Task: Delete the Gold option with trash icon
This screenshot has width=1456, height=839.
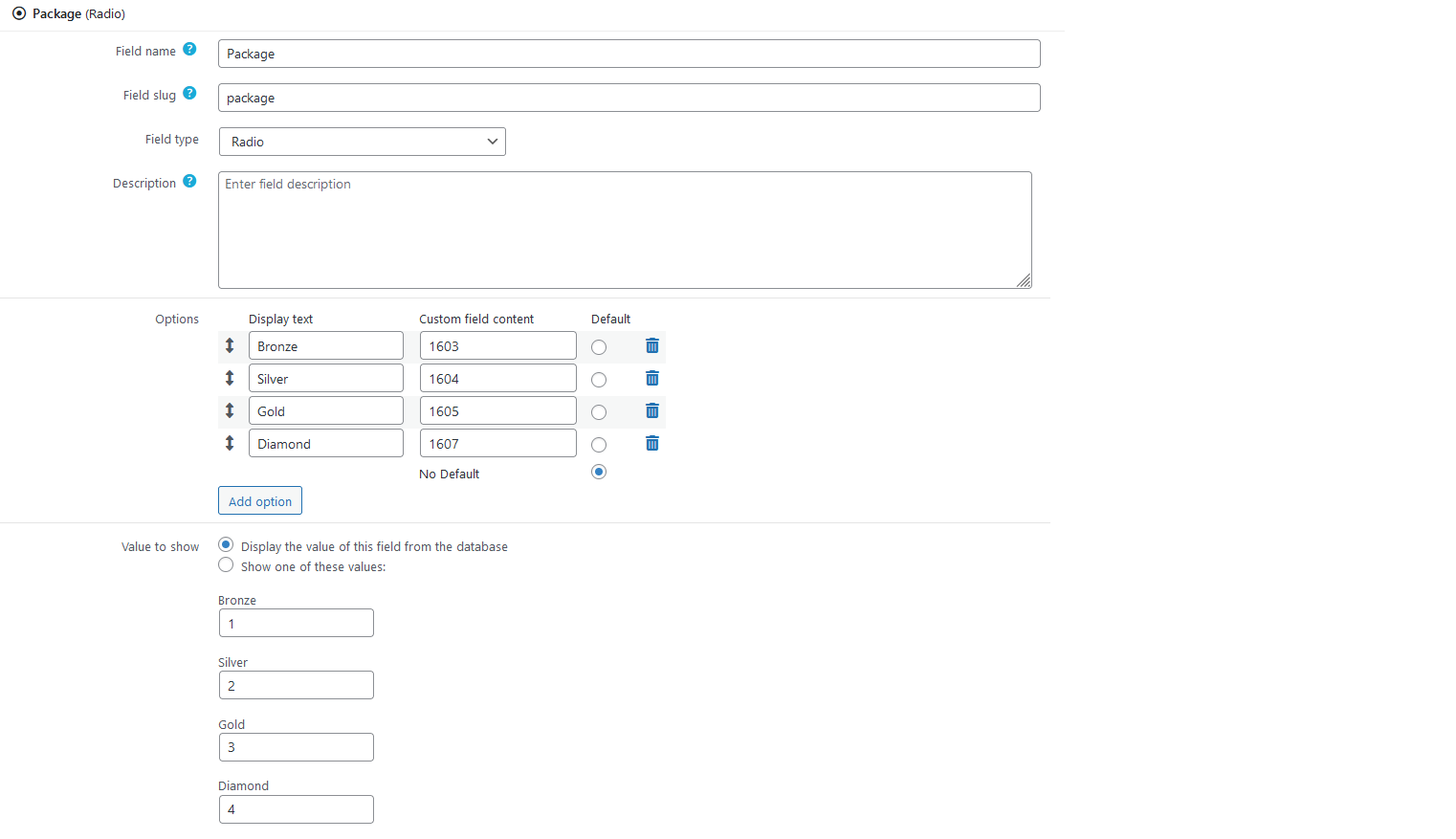Action: coord(652,410)
